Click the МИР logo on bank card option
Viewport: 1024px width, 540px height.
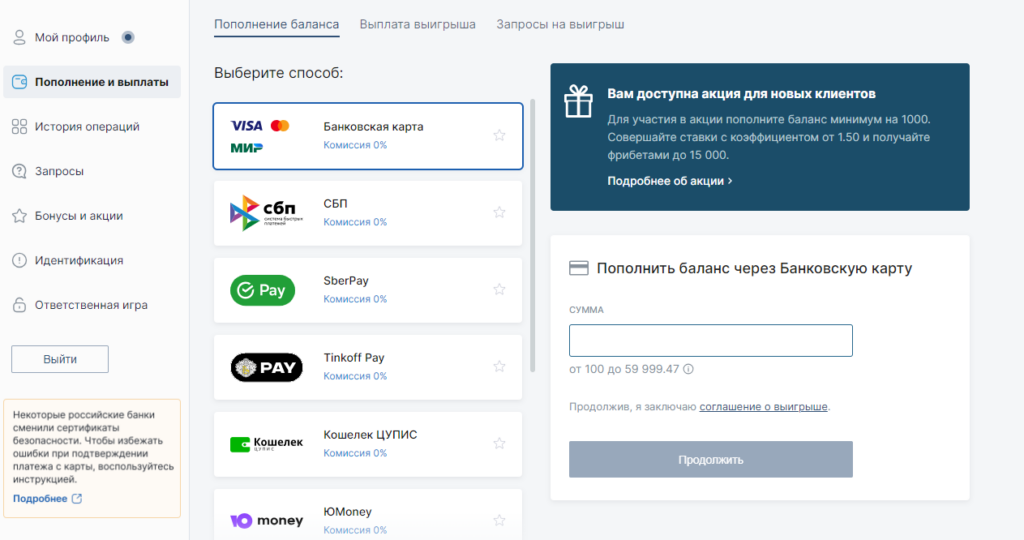point(247,148)
